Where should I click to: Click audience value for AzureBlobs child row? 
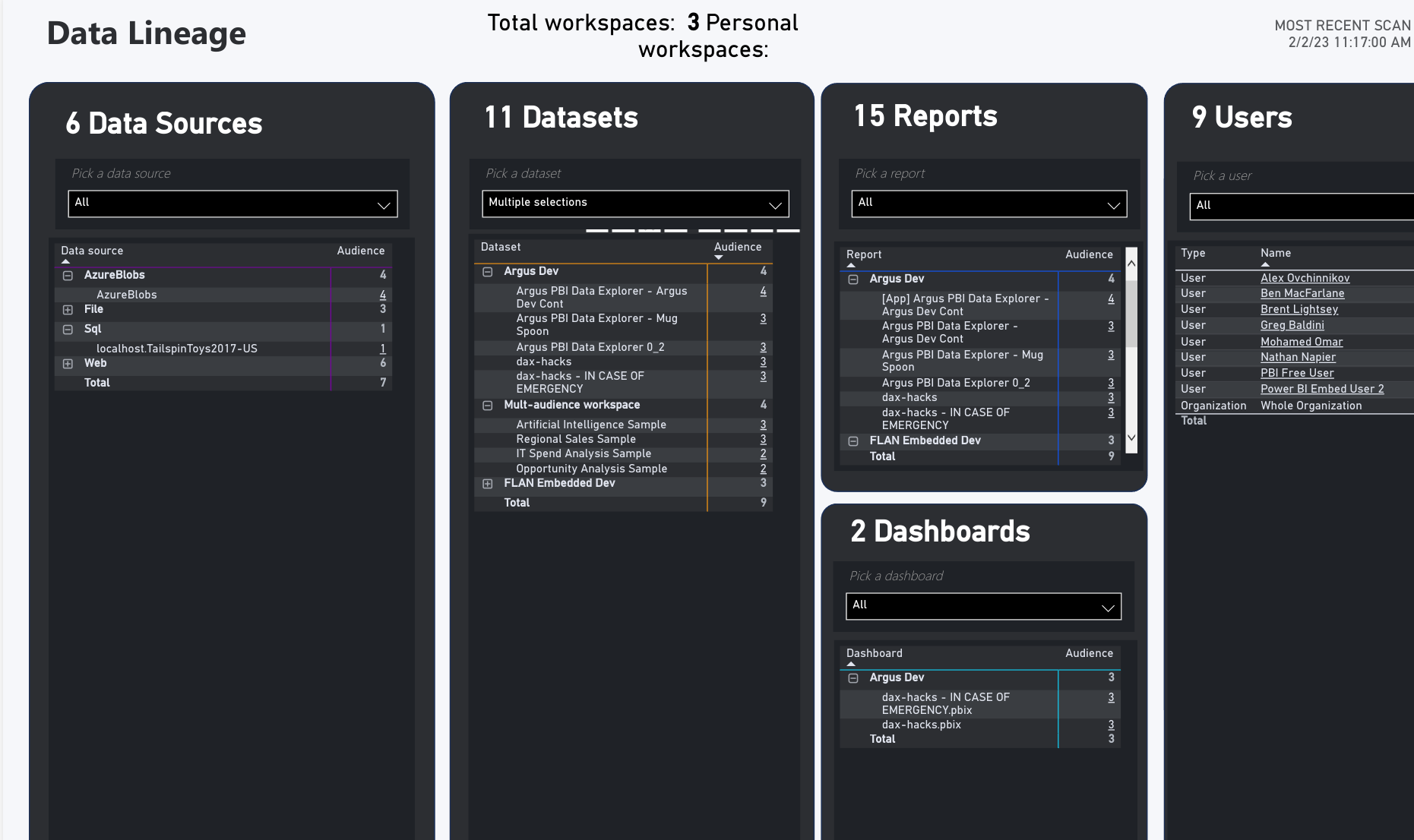pos(382,295)
